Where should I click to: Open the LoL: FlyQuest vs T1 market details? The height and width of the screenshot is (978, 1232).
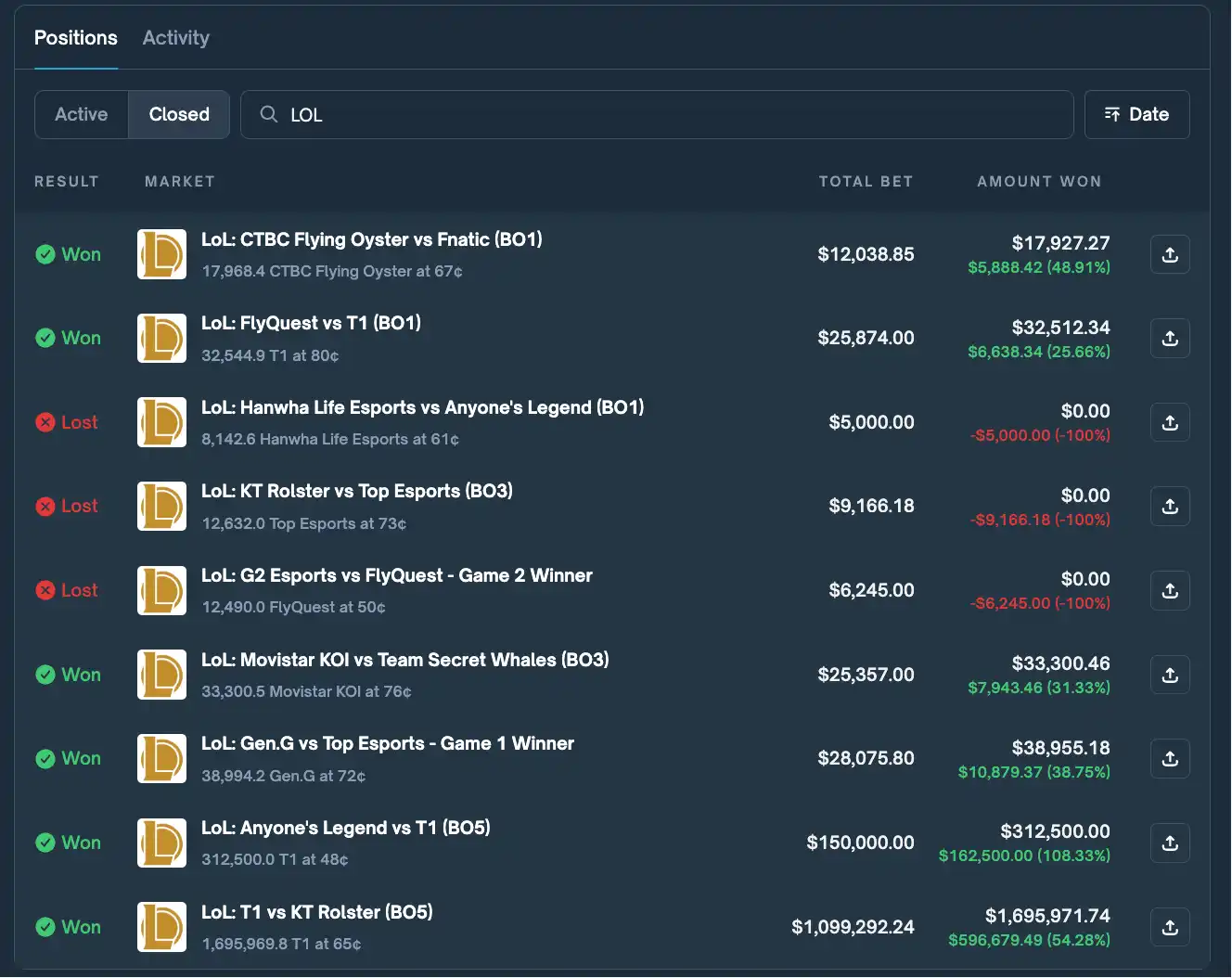click(x=312, y=323)
